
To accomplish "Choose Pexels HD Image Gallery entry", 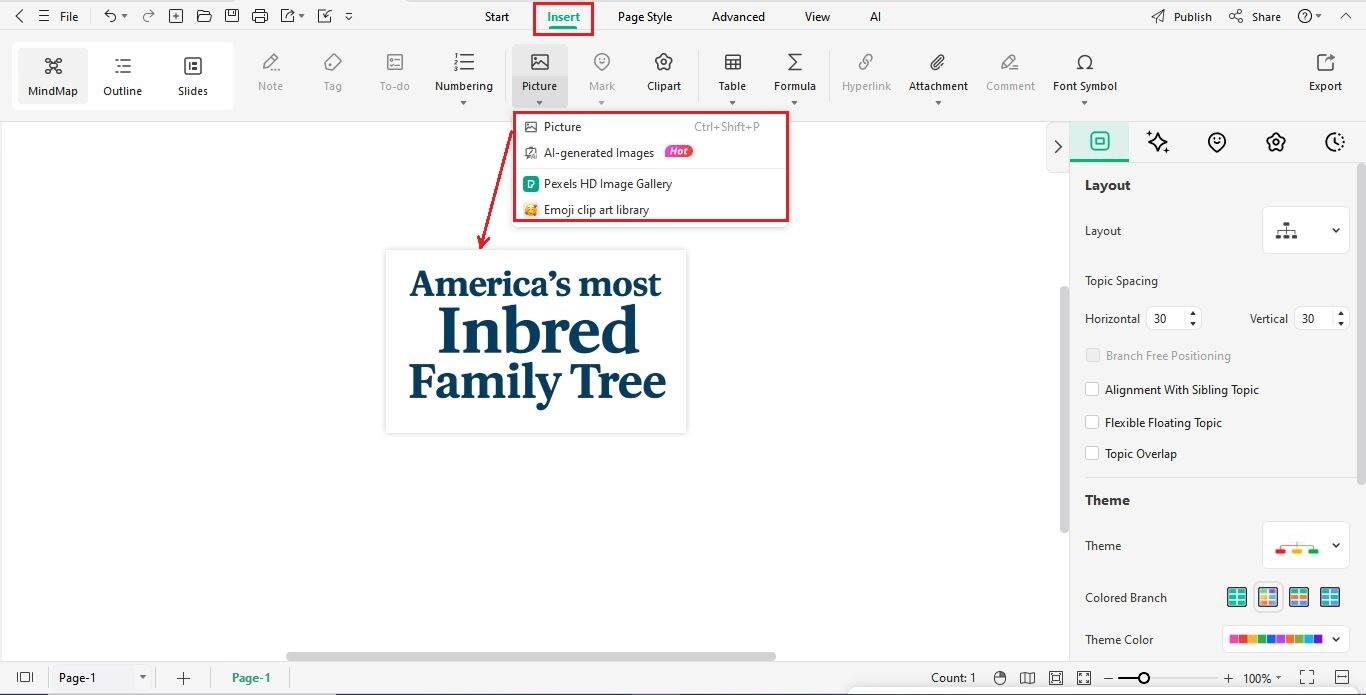I will 650,184.
